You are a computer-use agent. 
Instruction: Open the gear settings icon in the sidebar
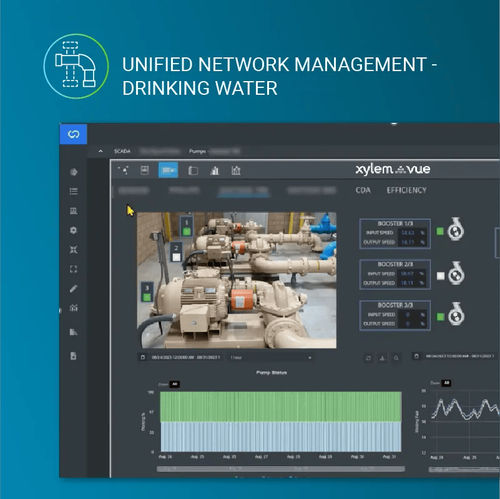pos(74,230)
